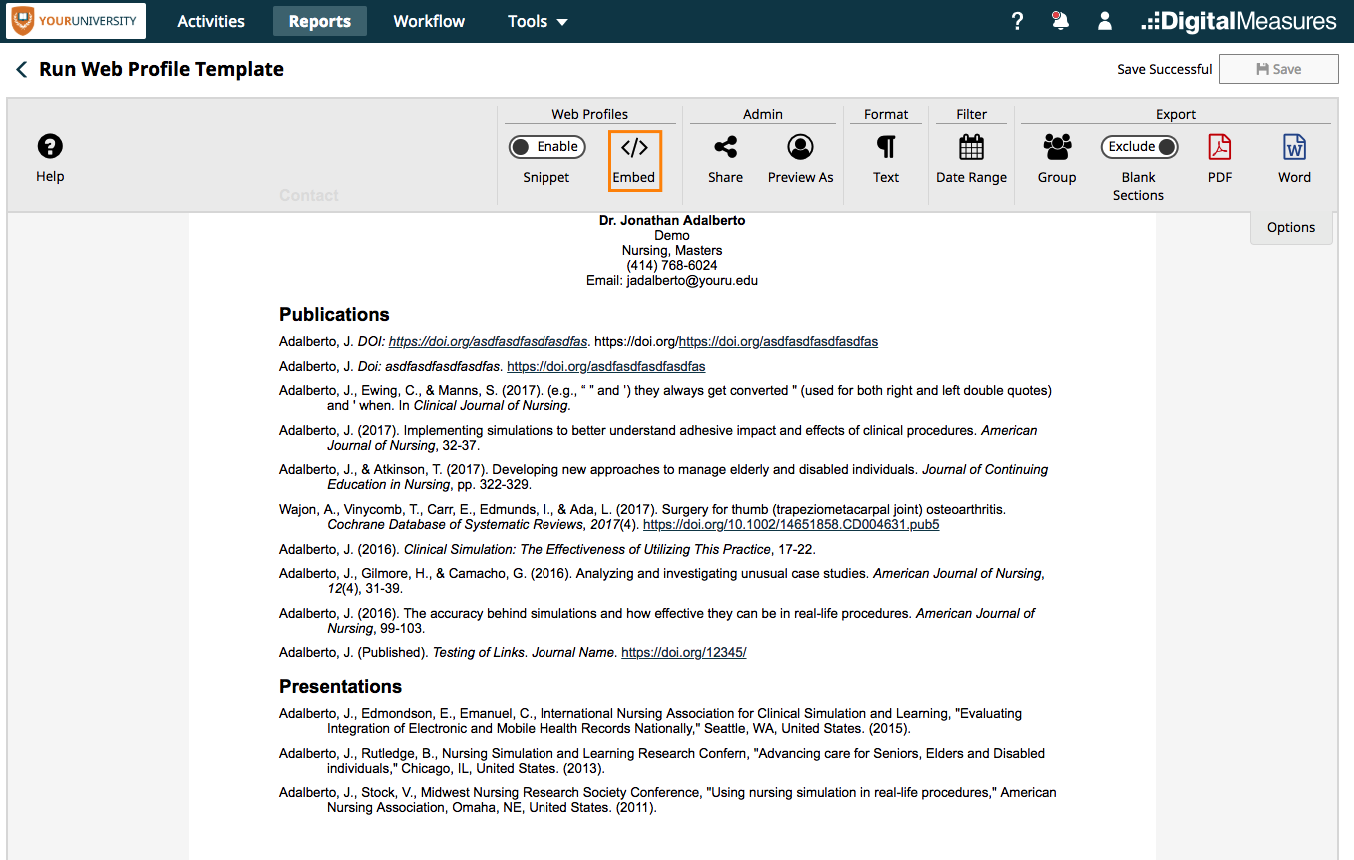1354x860 pixels.
Task: Open the Tools dropdown menu
Action: pos(537,20)
